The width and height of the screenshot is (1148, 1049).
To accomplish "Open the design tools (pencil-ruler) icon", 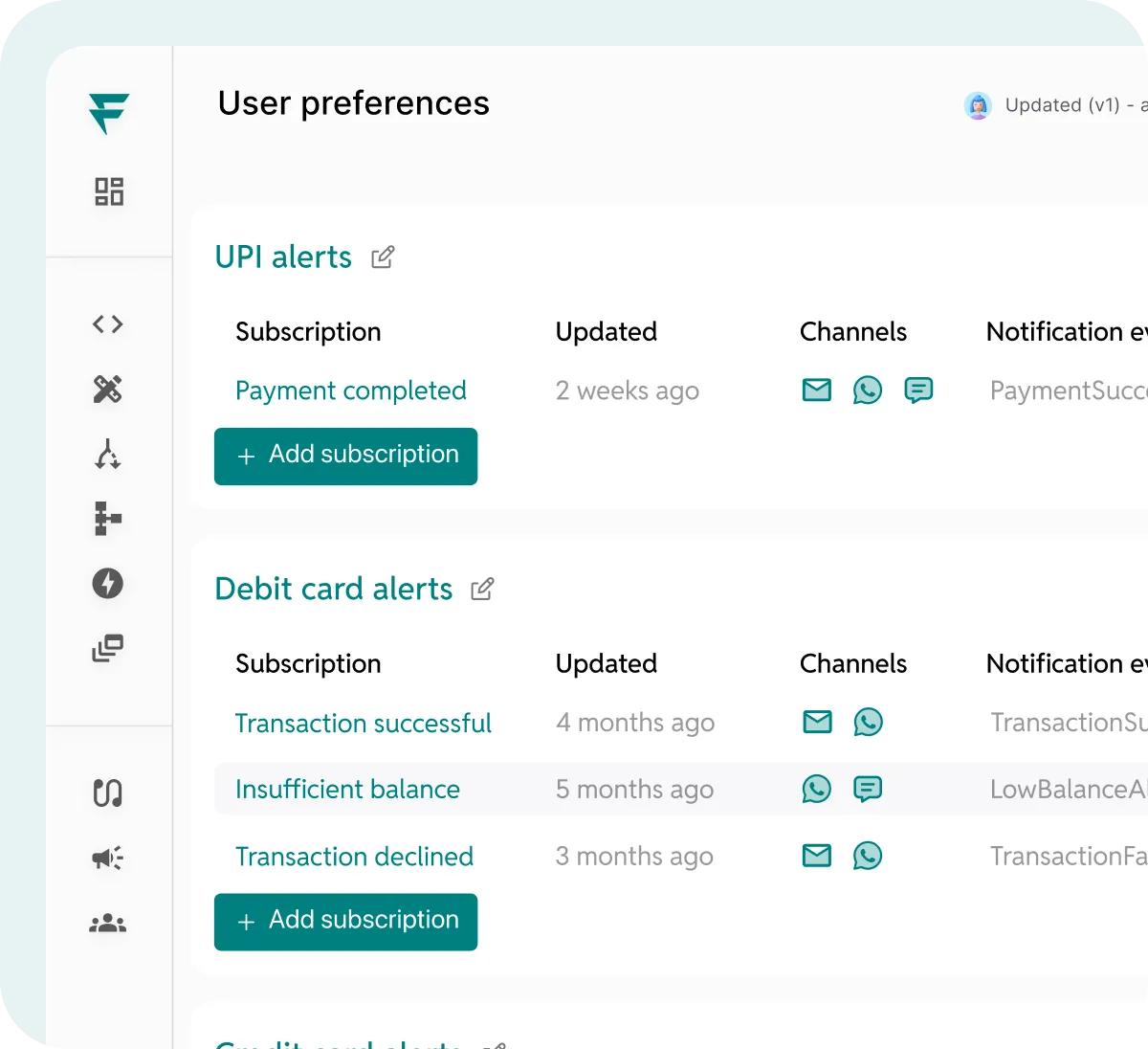I will 108,389.
